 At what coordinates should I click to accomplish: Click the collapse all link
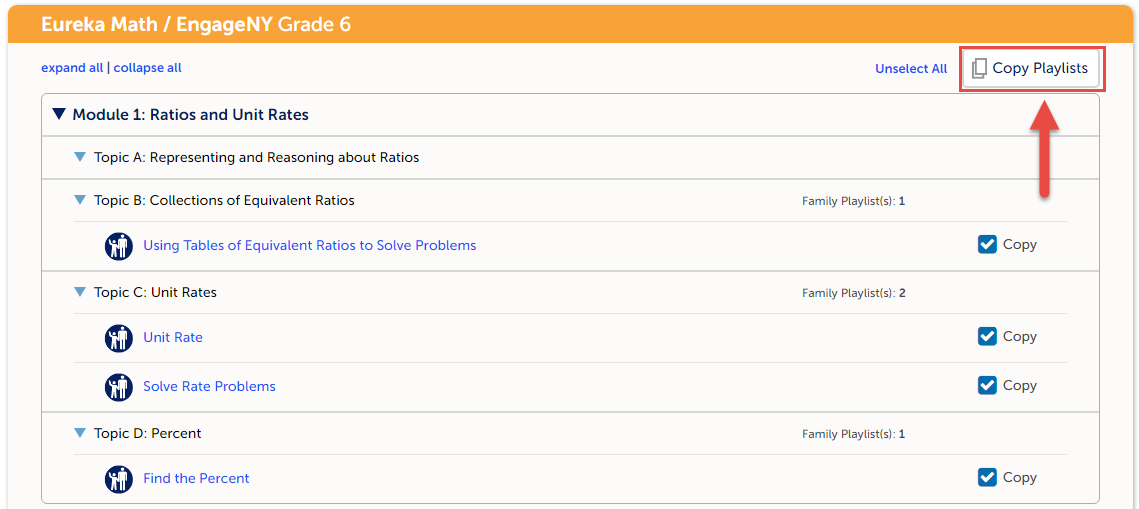point(147,68)
